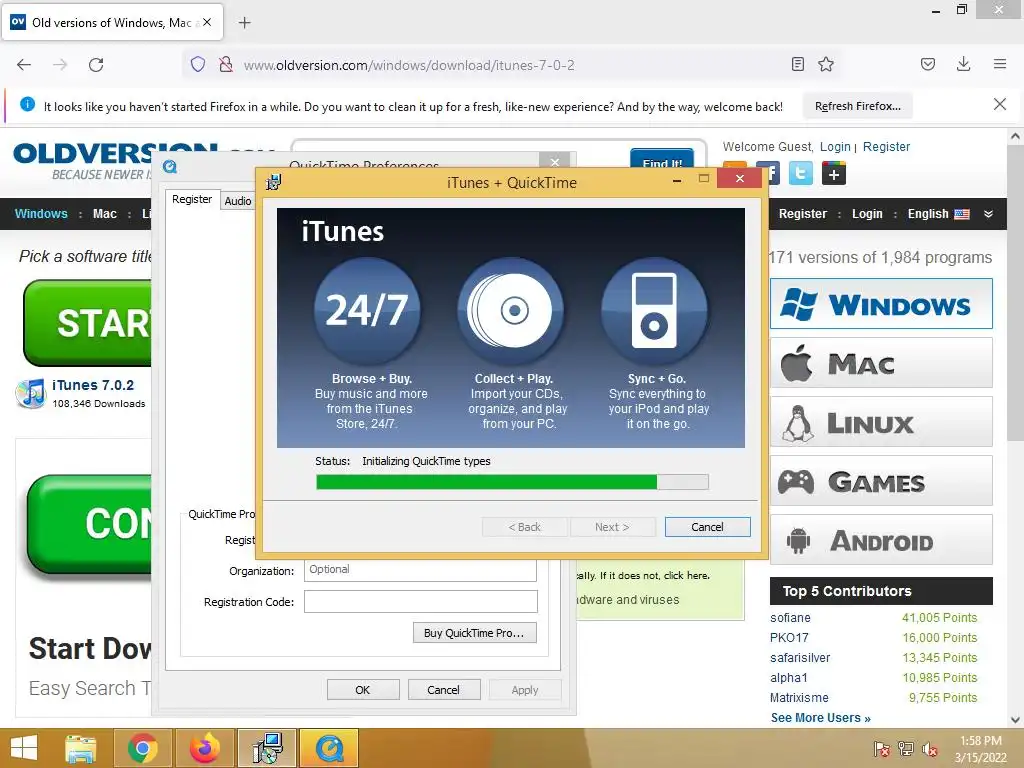Choose the Mac platform banner

(x=881, y=362)
